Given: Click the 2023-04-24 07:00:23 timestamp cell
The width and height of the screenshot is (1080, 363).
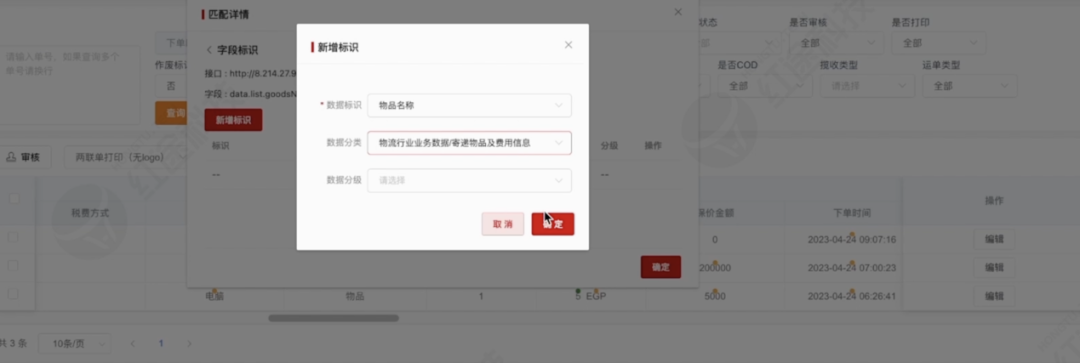Looking at the screenshot, I should coord(851,268).
